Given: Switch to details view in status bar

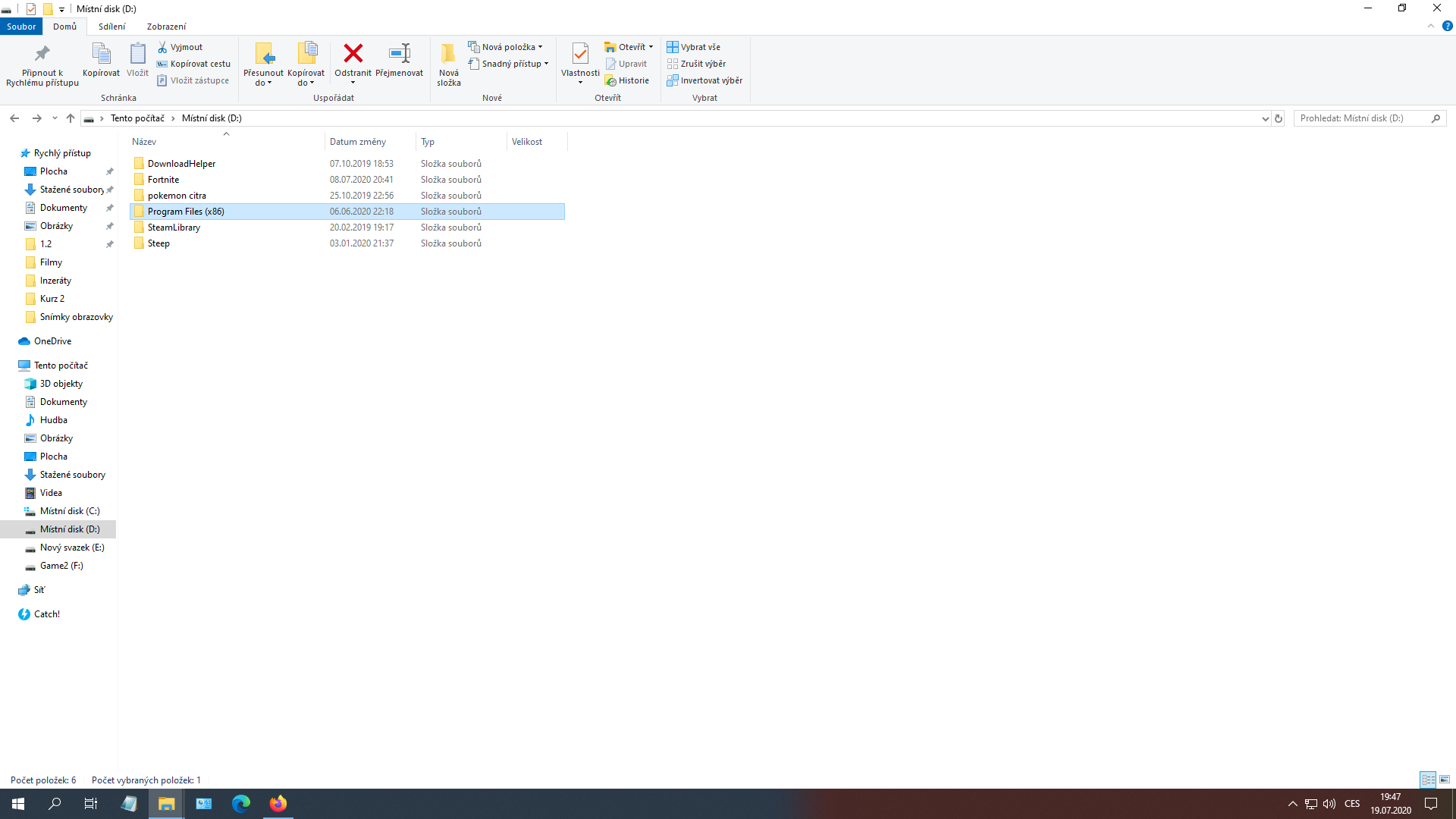Looking at the screenshot, I should click(1428, 780).
